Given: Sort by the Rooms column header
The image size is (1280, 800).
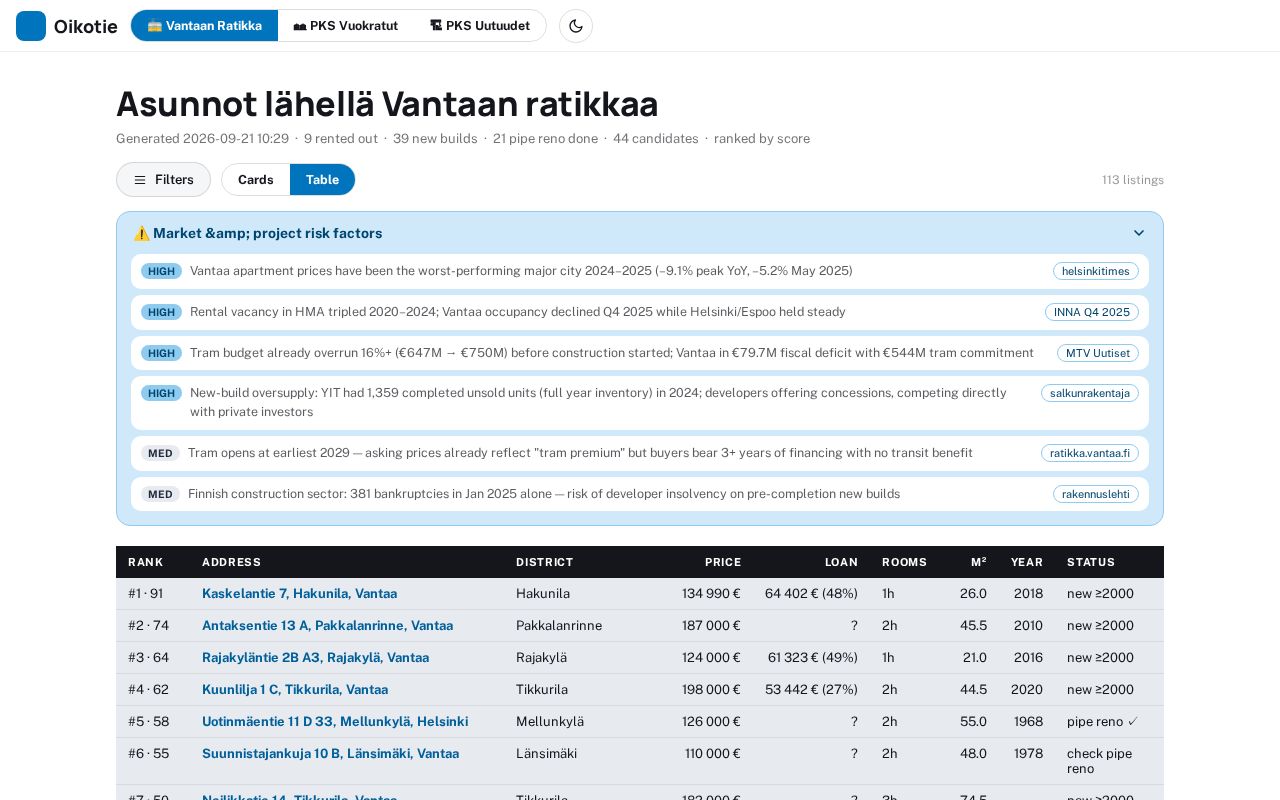Looking at the screenshot, I should 904,562.
